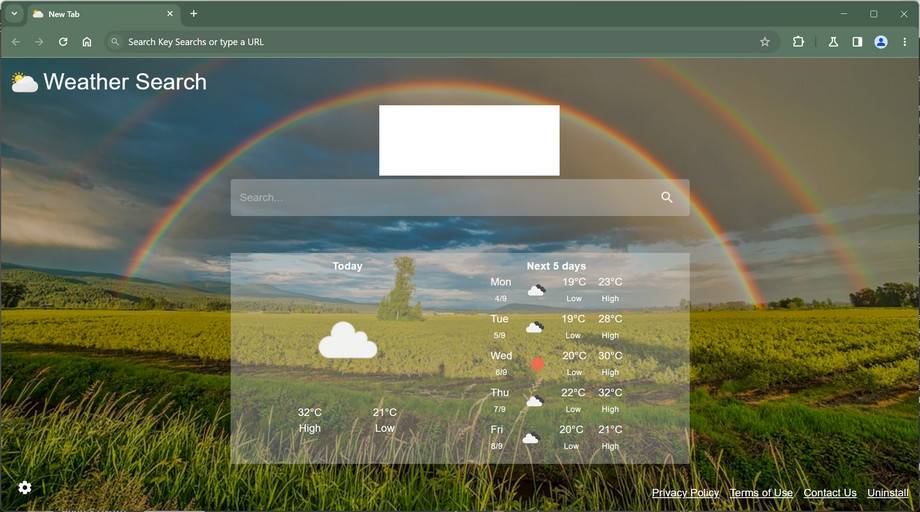Maximize the browser window
Image resolution: width=920 pixels, height=512 pixels.
coord(874,13)
